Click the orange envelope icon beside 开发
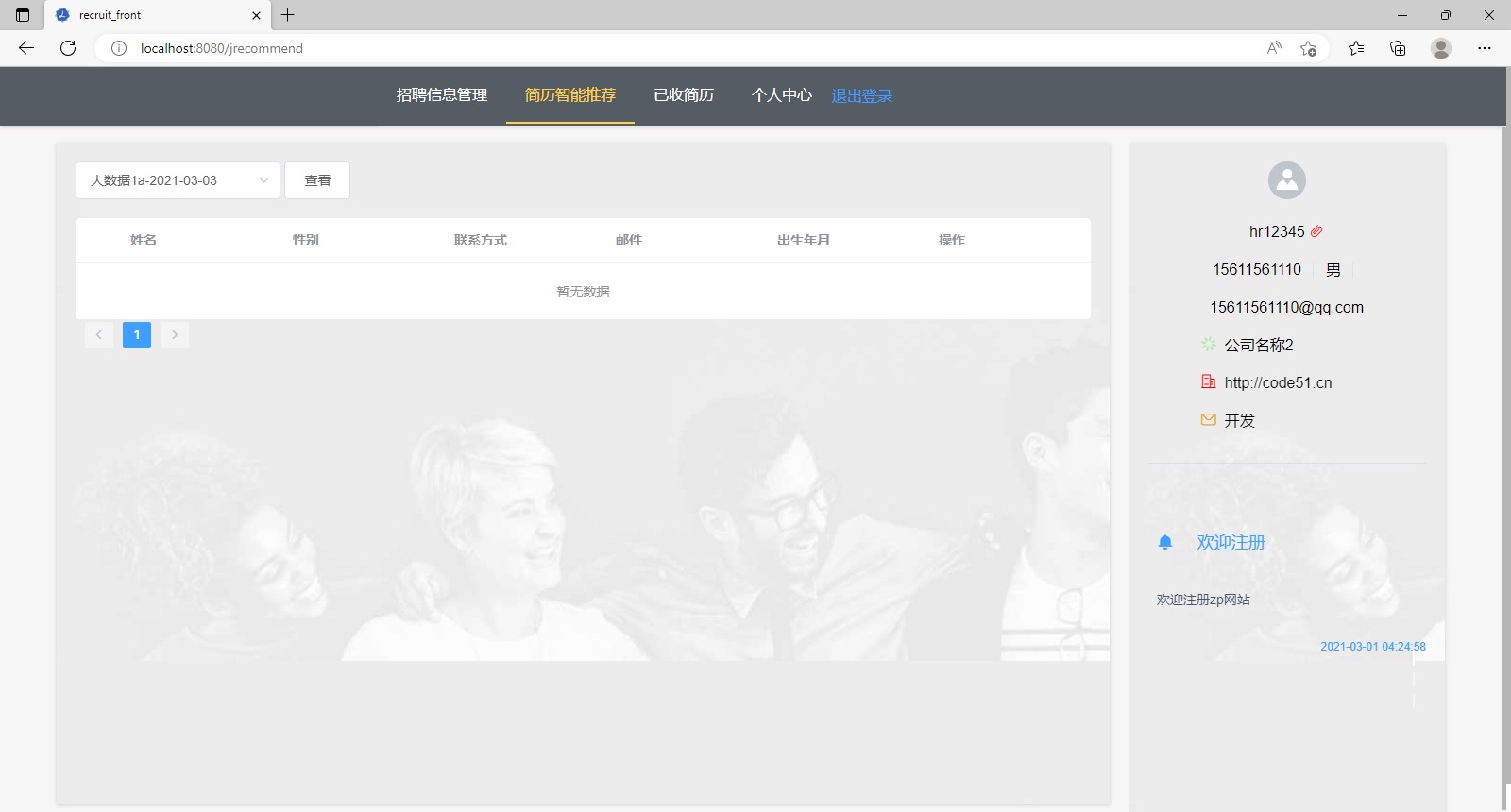The width and height of the screenshot is (1511, 812). click(1208, 420)
